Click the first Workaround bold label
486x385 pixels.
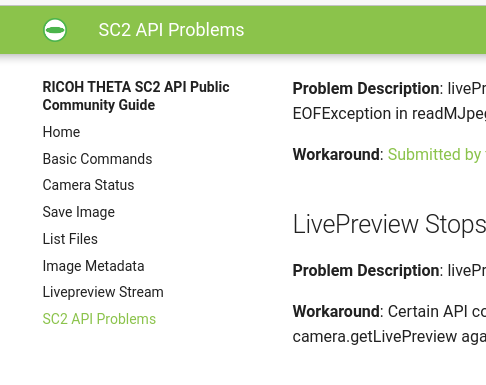(x=336, y=155)
